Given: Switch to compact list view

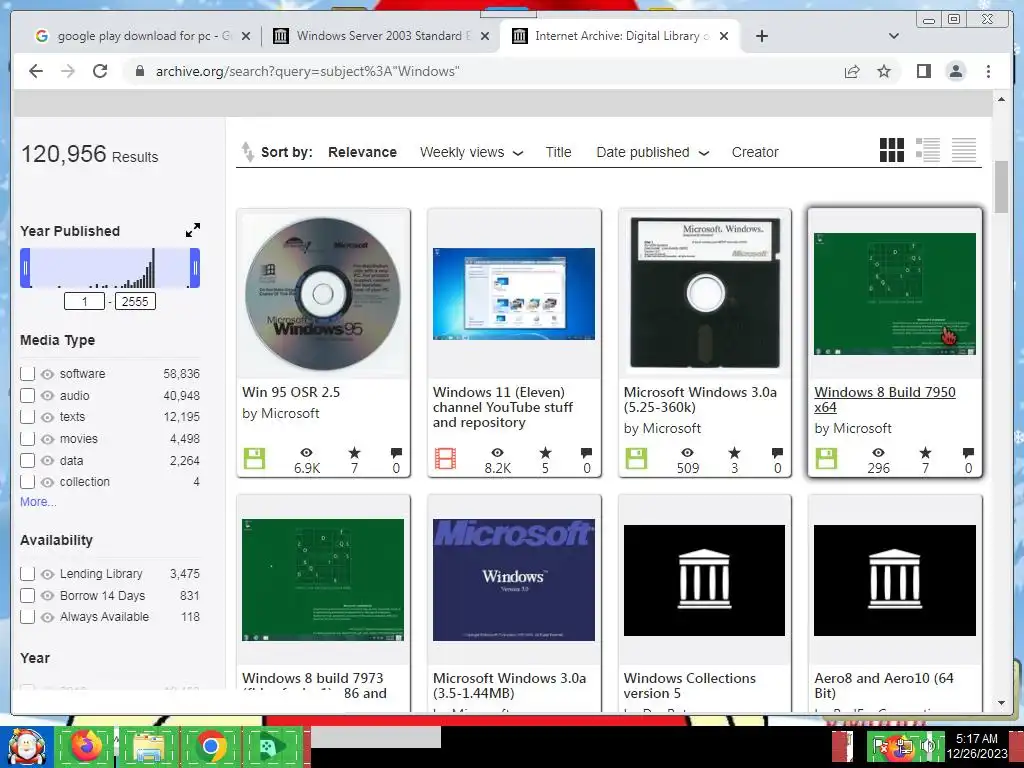Looking at the screenshot, I should coord(963,150).
